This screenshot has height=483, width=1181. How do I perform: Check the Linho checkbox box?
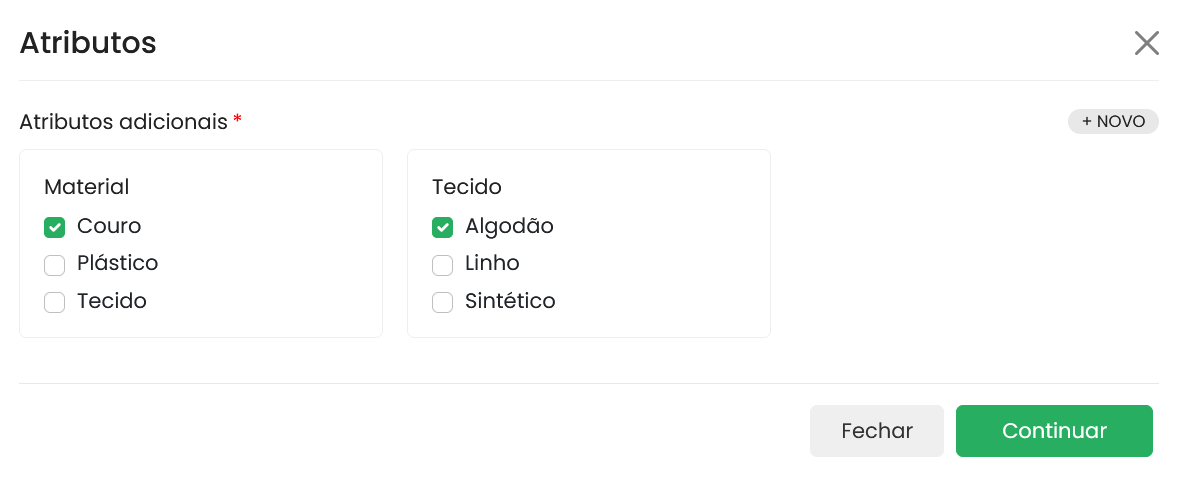coord(442,265)
